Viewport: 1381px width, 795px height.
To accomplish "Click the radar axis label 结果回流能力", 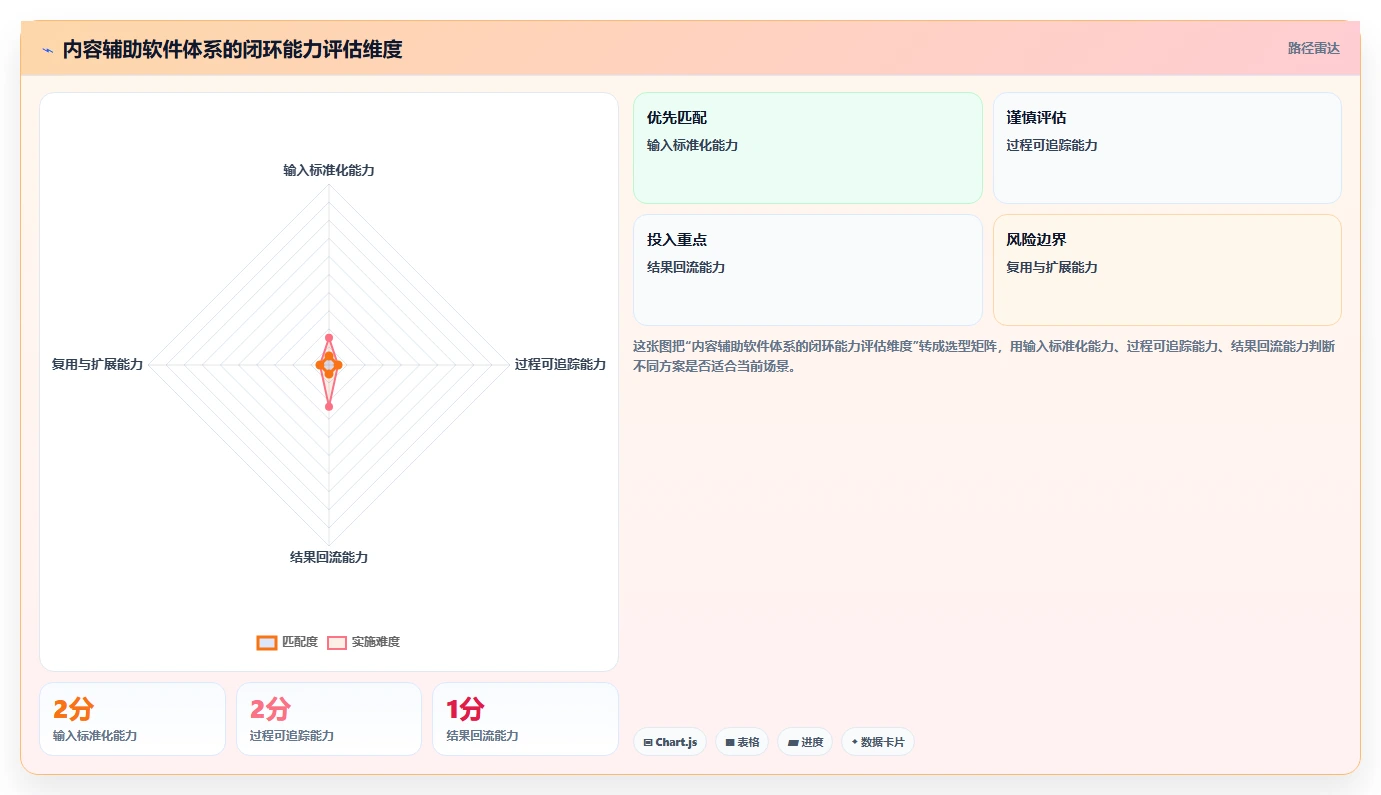I will 329,557.
